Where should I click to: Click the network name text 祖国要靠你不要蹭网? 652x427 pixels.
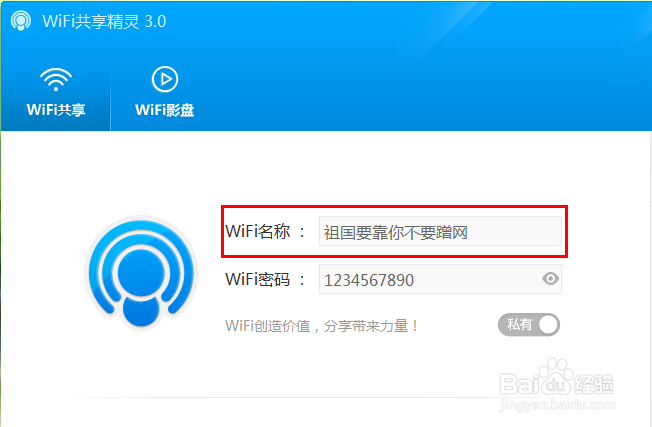[396, 232]
